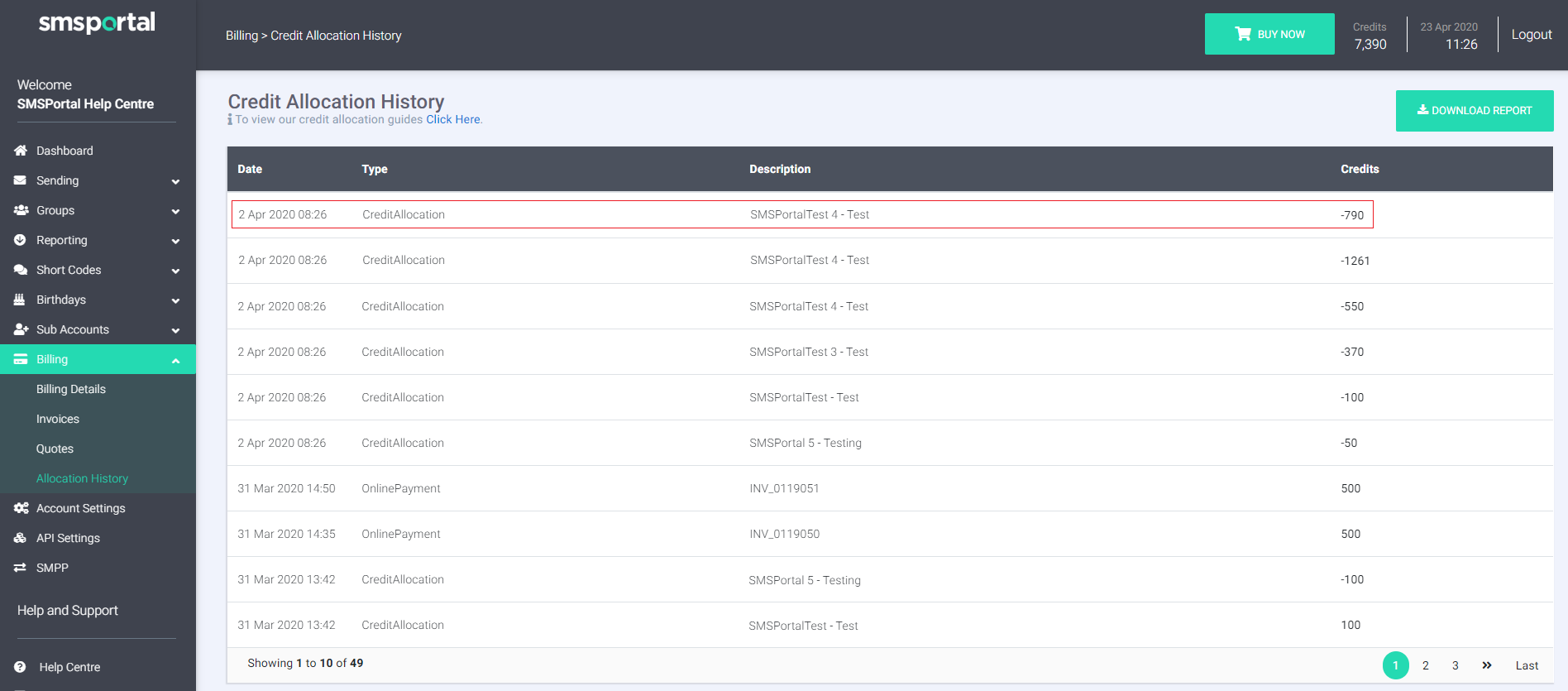
Task: Click the Dashboard home icon
Action: 21,151
